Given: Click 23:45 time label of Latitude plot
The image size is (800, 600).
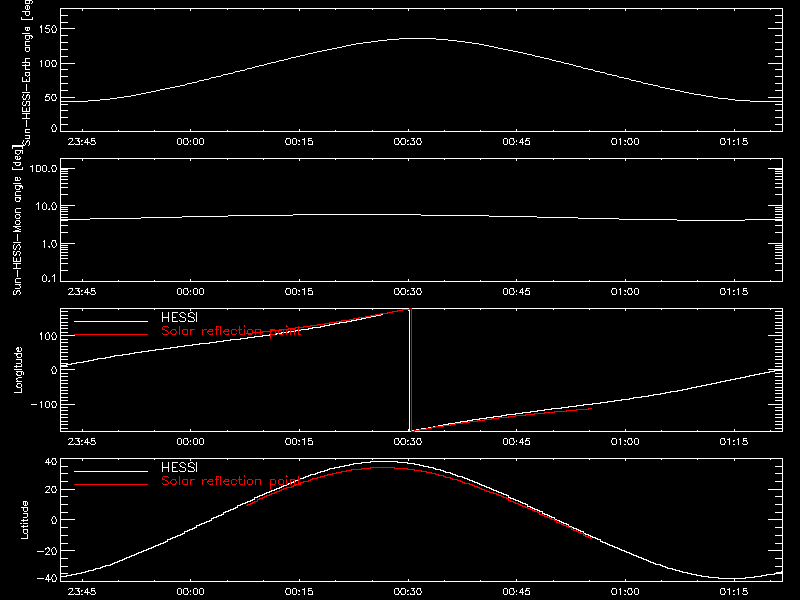Looking at the screenshot, I should tap(82, 591).
